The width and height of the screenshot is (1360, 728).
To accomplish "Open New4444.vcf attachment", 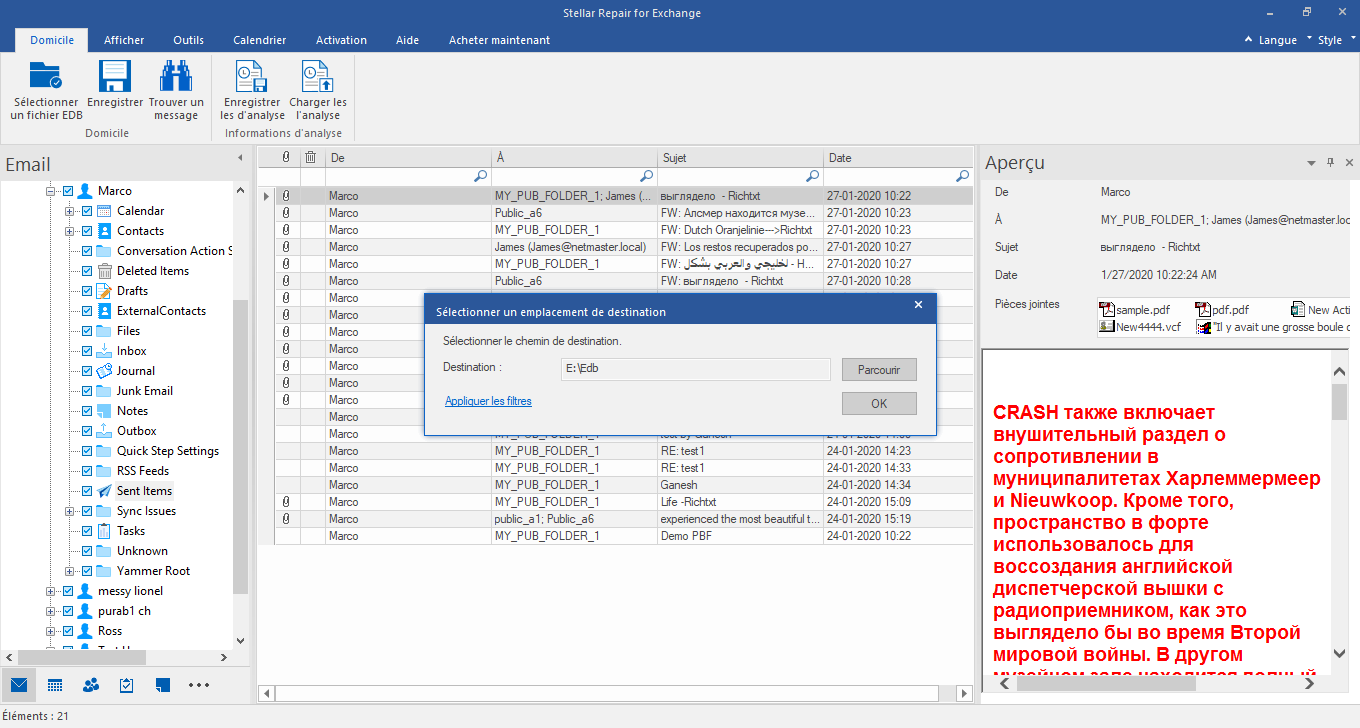I will (x=1140, y=327).
